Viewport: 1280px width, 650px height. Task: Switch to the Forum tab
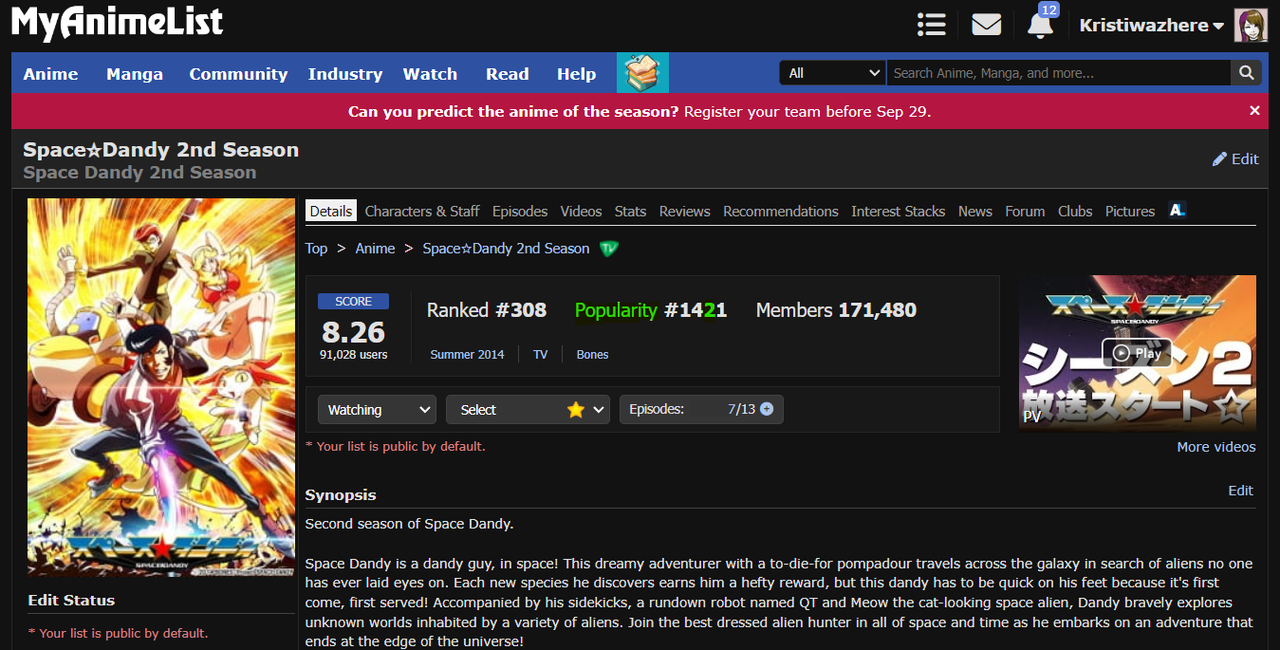[1025, 211]
